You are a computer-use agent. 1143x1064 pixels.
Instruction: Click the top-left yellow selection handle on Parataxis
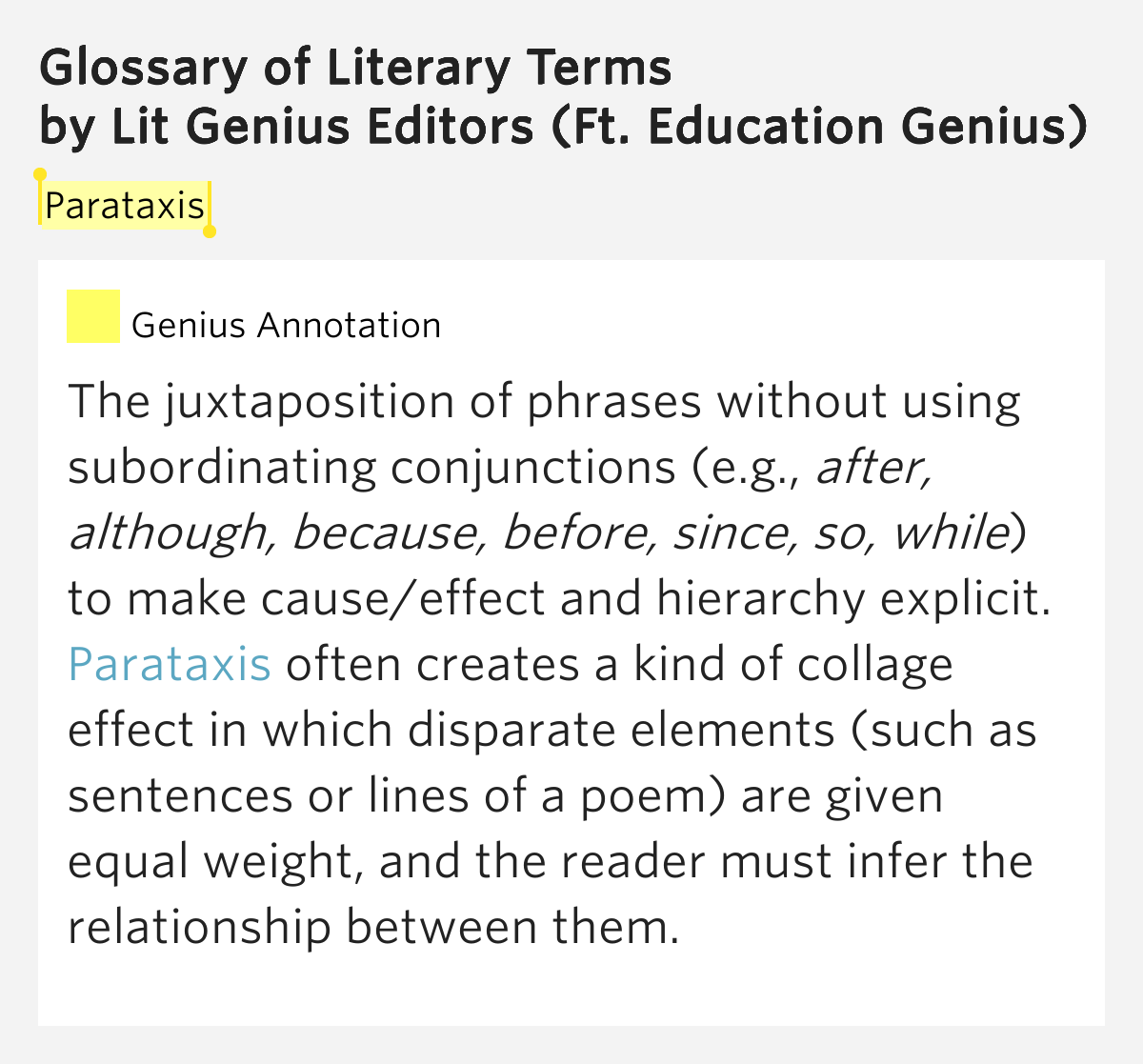39,175
